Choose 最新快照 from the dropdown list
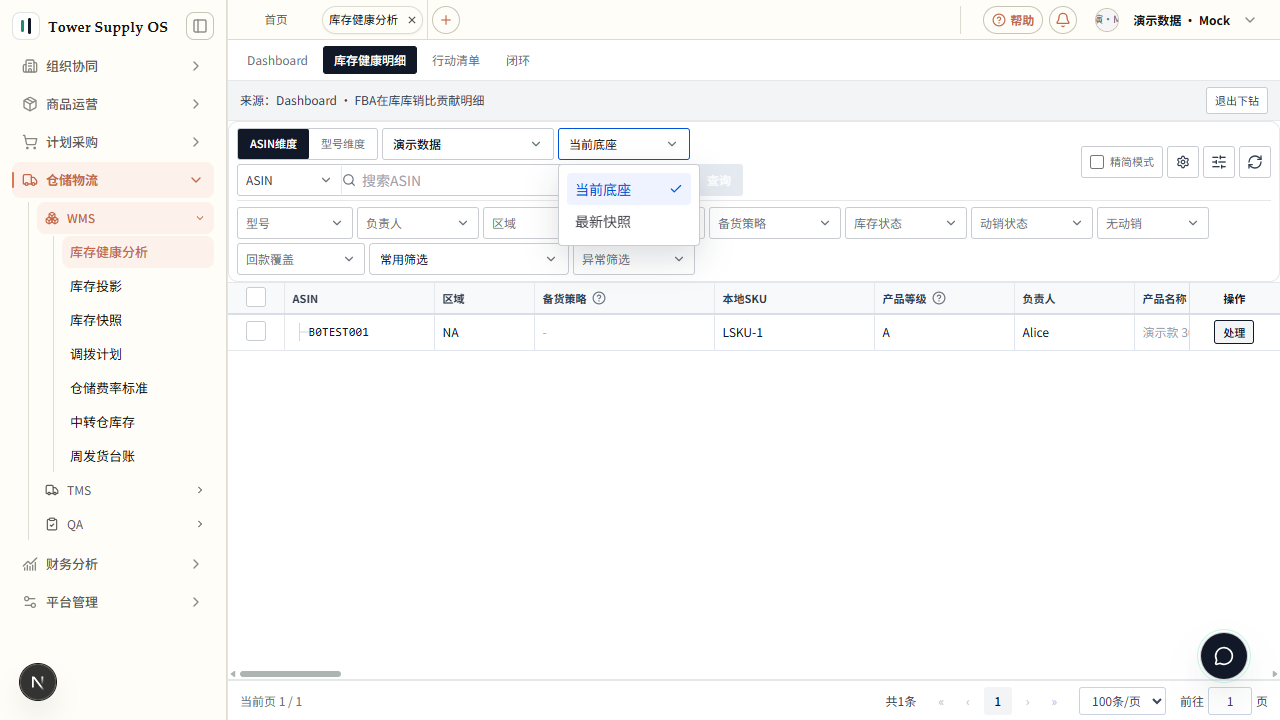Screen dimensions: 1280x720 coord(629,222)
